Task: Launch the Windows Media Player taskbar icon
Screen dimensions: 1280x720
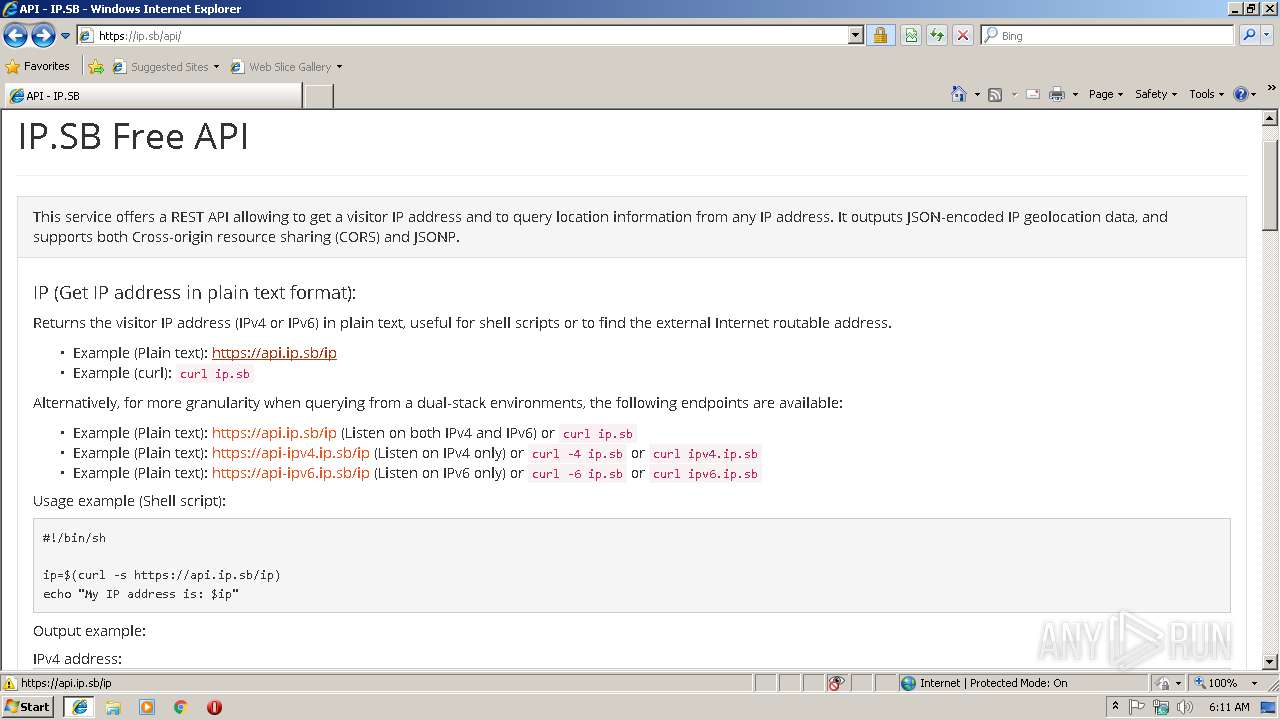Action: tap(147, 707)
